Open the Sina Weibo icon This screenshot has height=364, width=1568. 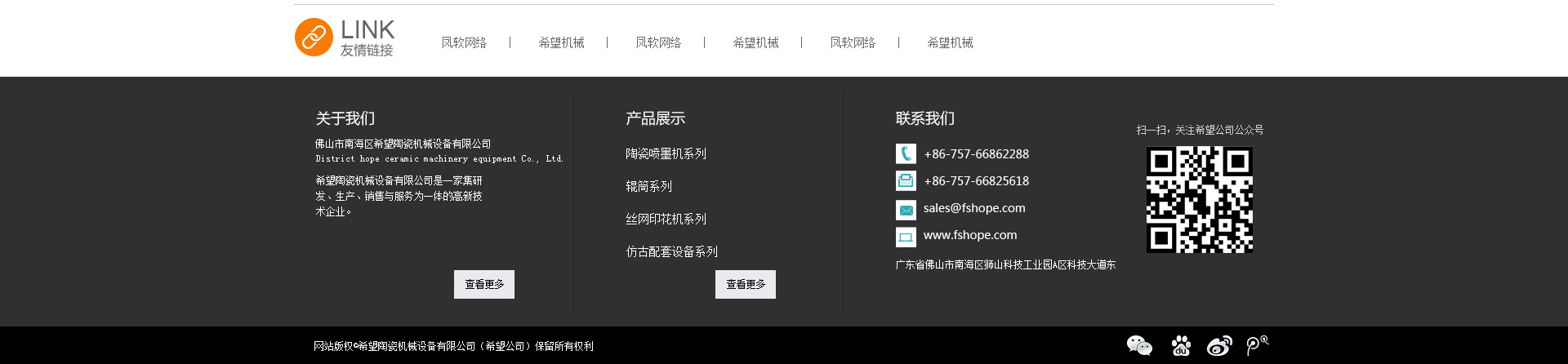[1219, 346]
